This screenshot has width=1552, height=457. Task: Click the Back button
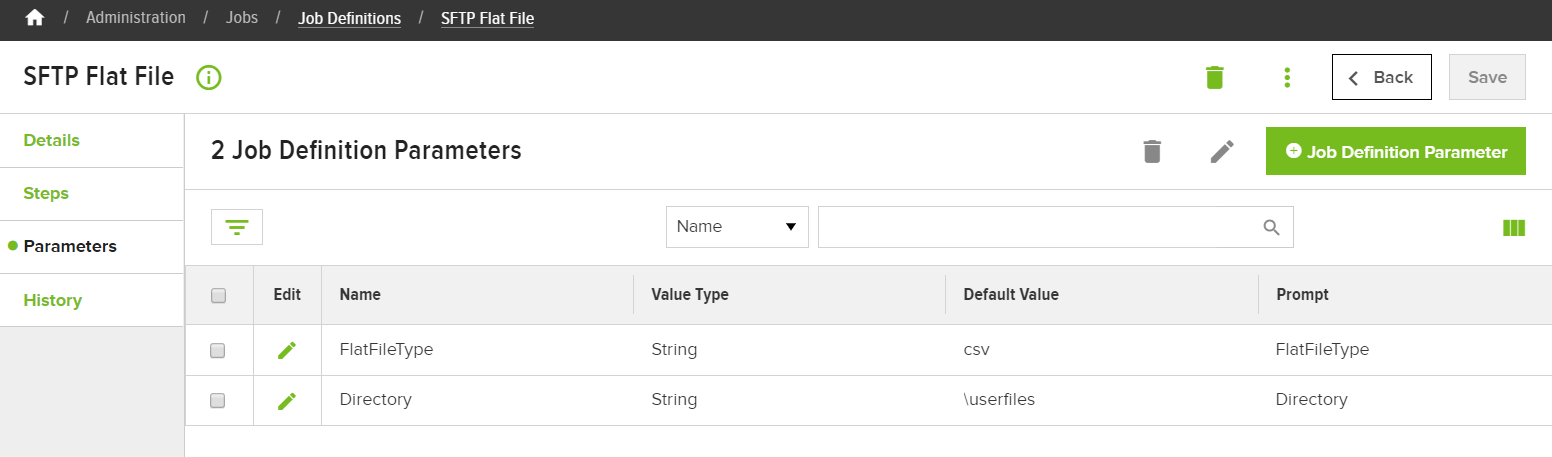point(1382,77)
